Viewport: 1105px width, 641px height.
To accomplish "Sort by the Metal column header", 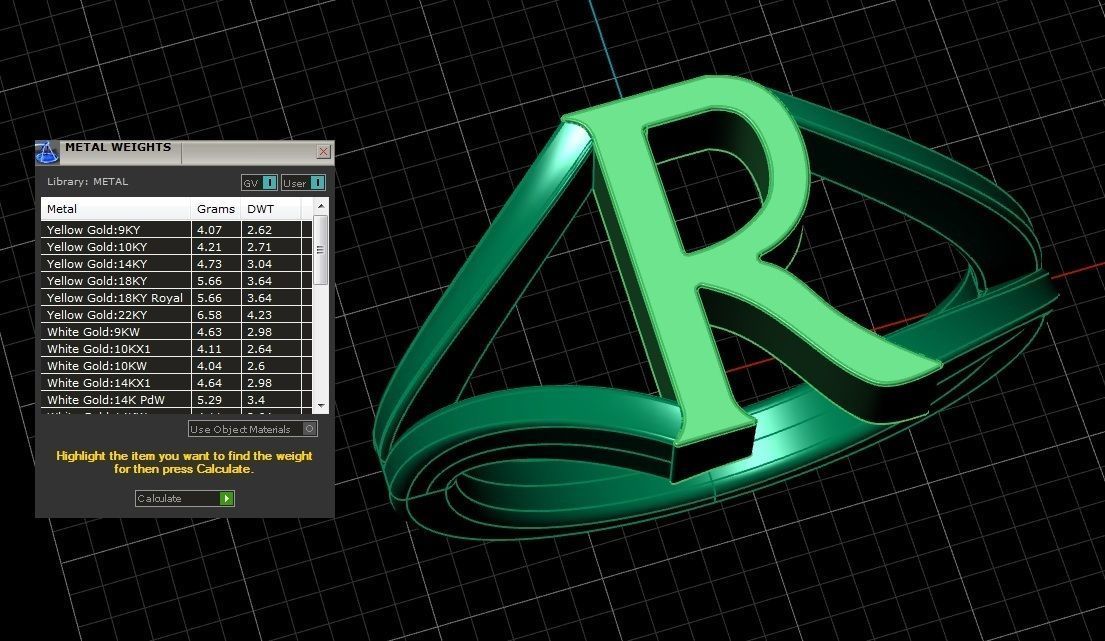I will pyautogui.click(x=115, y=209).
